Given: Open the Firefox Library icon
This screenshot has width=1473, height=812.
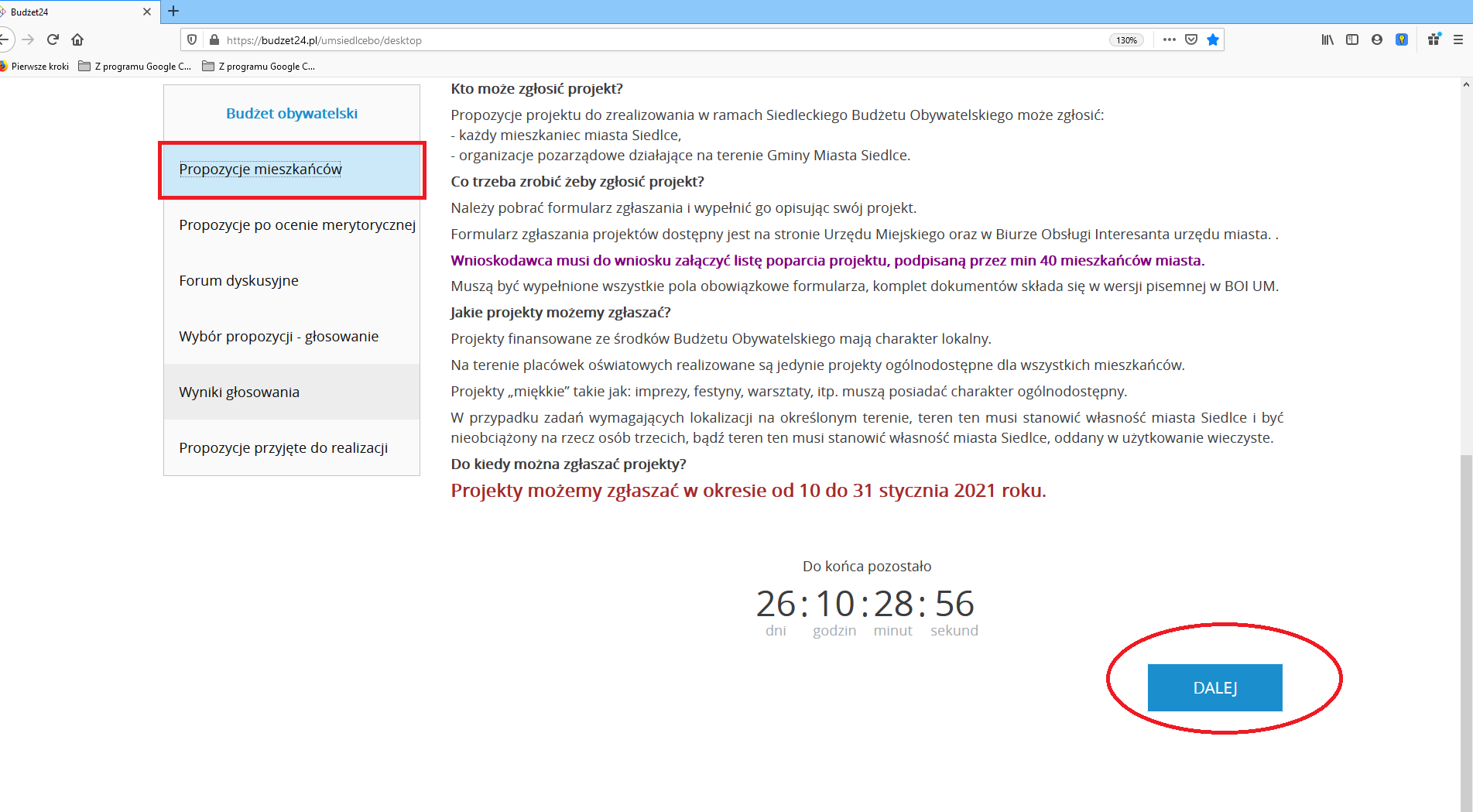Looking at the screenshot, I should (1327, 39).
